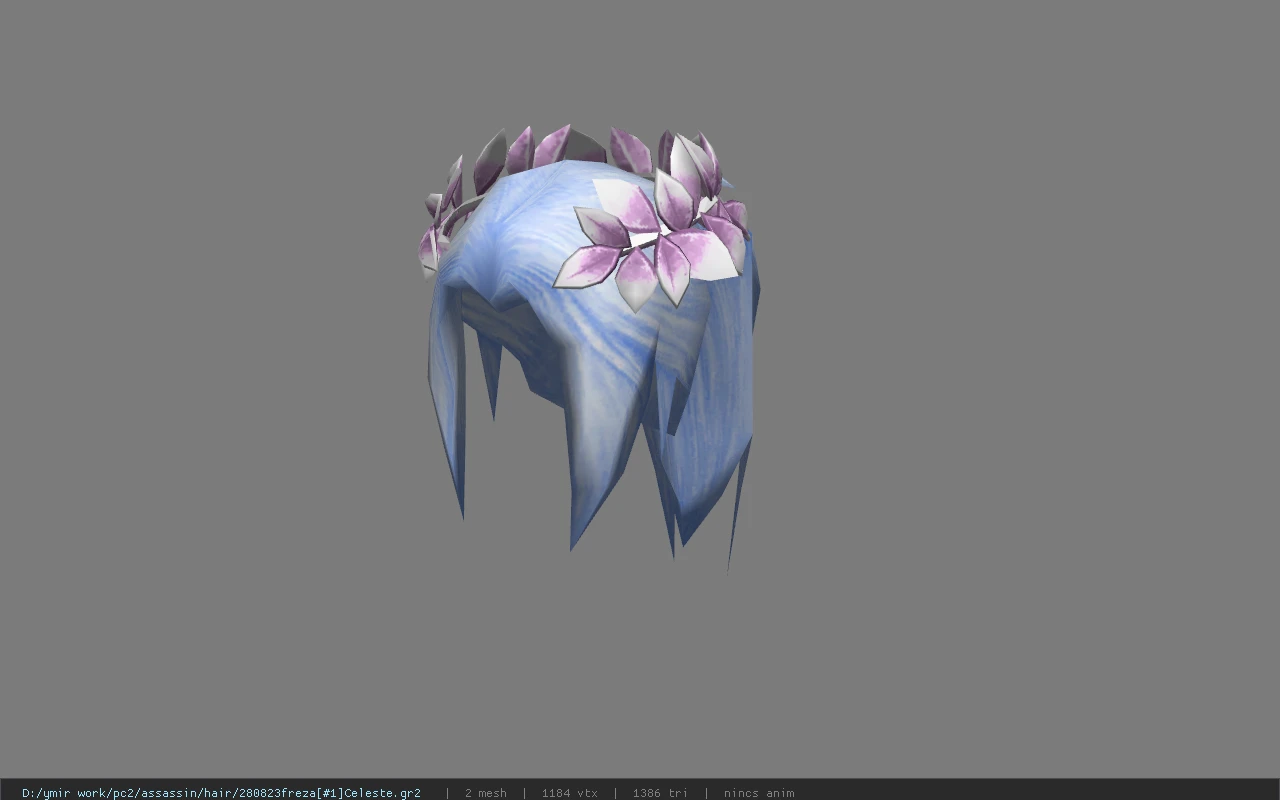The image size is (1280, 800).
Task: Click the file path ending in Celeste.gr2
Action: click(x=221, y=793)
